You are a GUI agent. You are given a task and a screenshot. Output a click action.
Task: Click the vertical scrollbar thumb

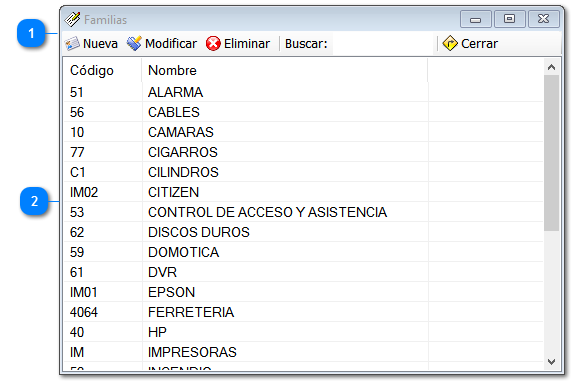click(551, 153)
